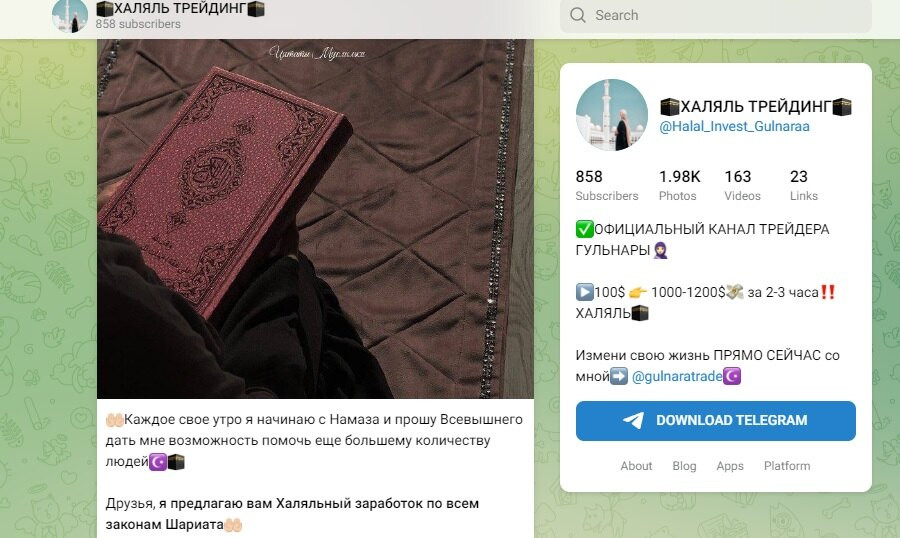The image size is (900, 538).
Task: Open the Quran photo in the post
Action: click(x=315, y=219)
